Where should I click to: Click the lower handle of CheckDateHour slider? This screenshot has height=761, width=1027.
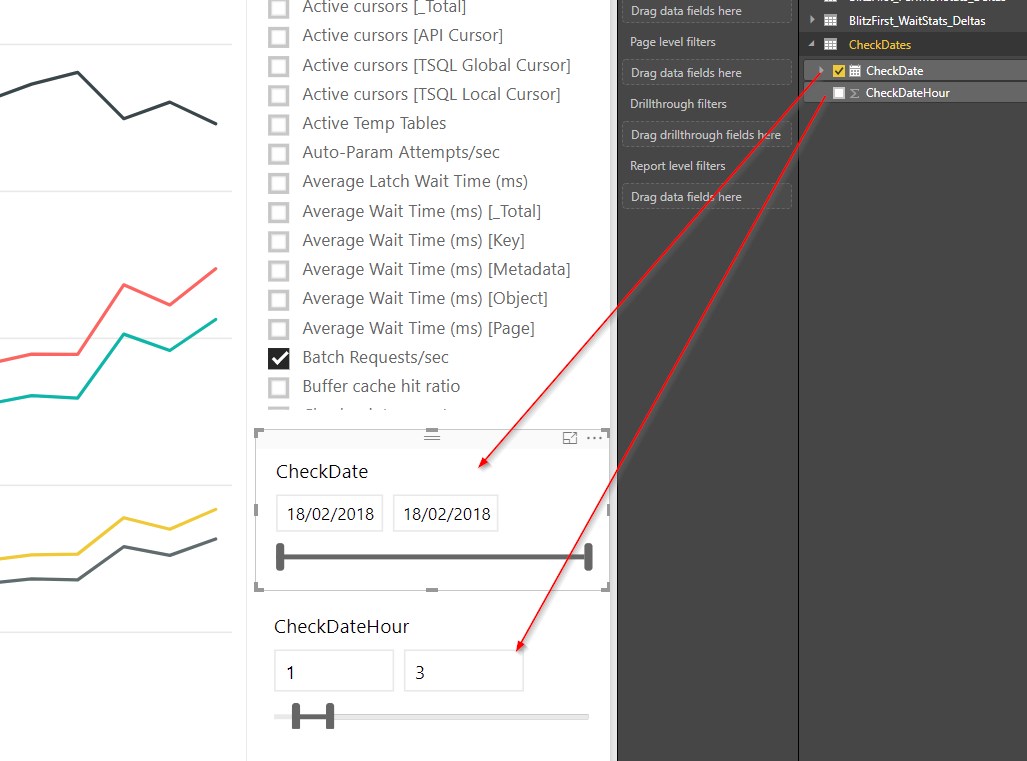tap(296, 716)
